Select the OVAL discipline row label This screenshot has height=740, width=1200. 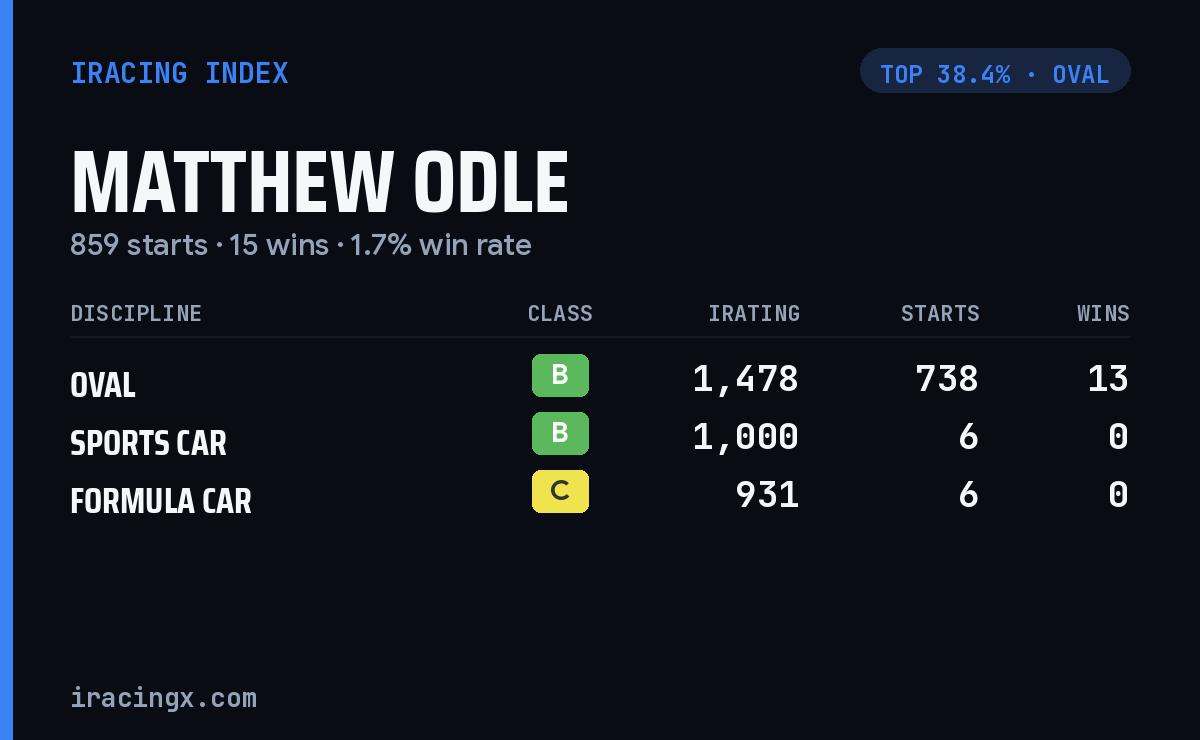point(103,385)
